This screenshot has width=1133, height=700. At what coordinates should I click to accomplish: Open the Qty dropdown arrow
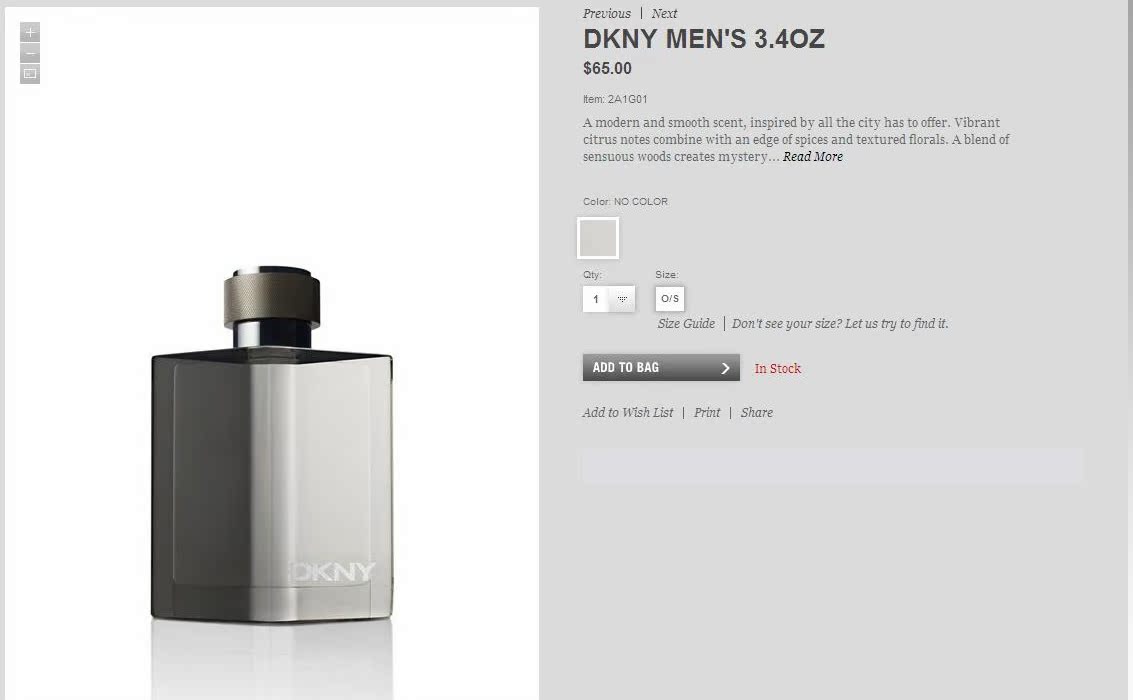click(x=622, y=299)
